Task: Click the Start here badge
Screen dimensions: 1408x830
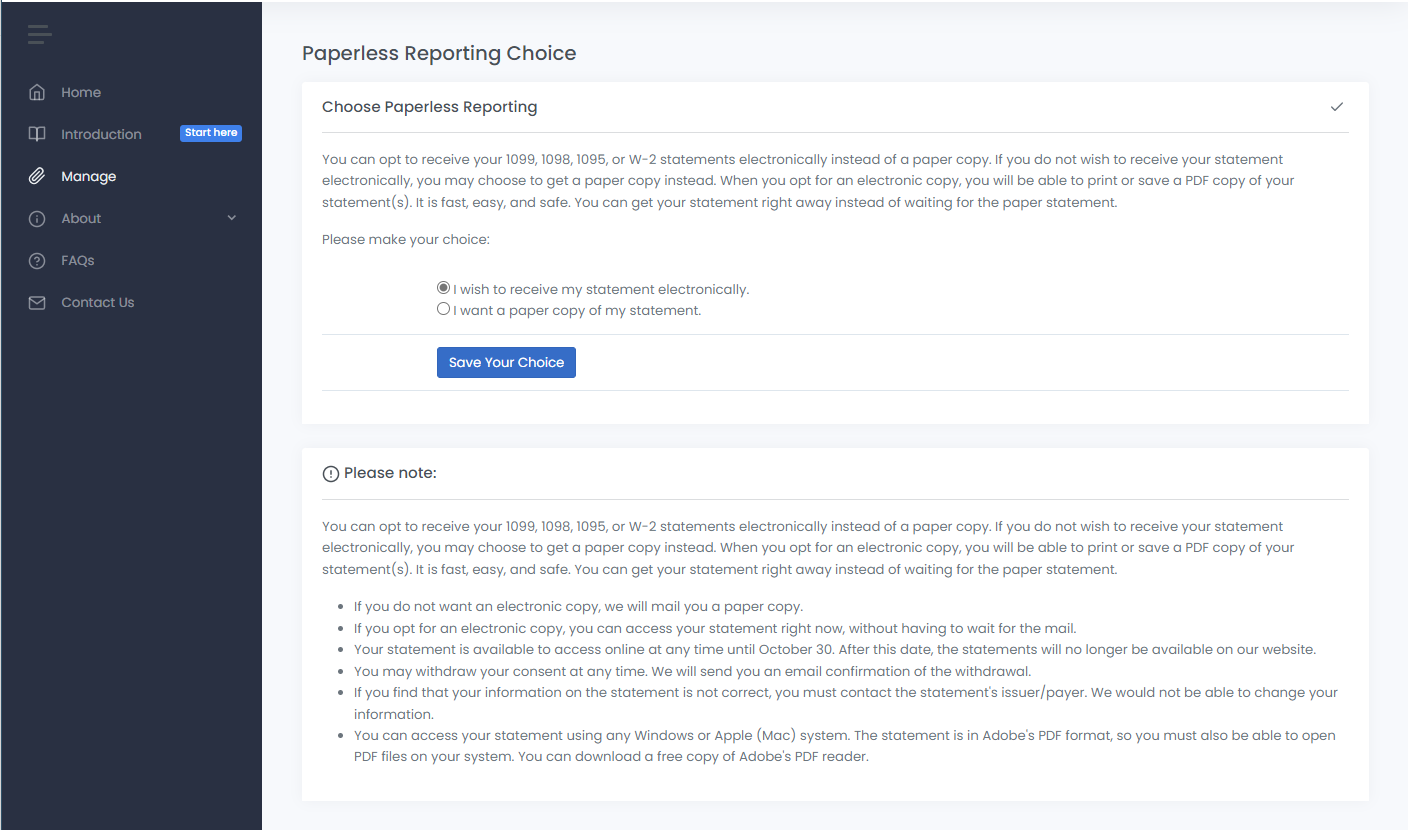Action: (211, 133)
